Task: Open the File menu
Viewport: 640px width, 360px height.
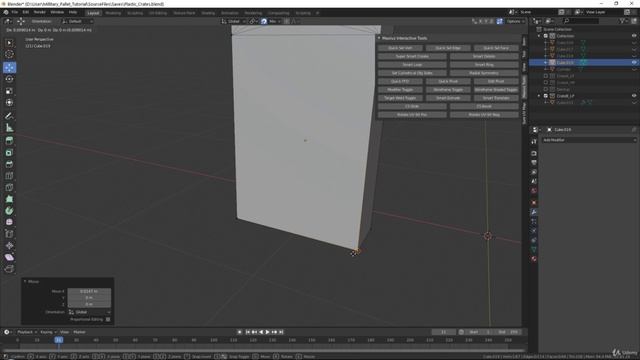Action: [15, 12]
